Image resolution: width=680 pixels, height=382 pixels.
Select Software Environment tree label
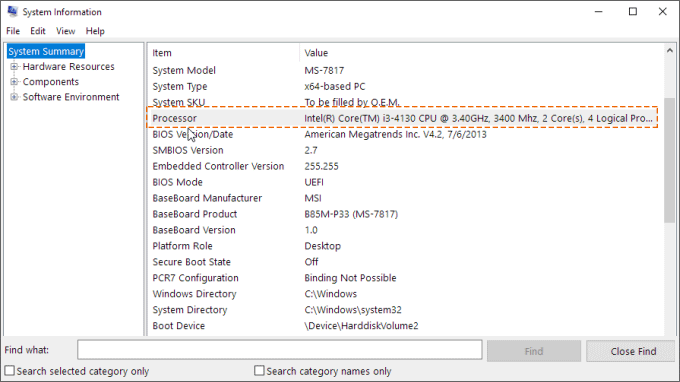pos(71,97)
